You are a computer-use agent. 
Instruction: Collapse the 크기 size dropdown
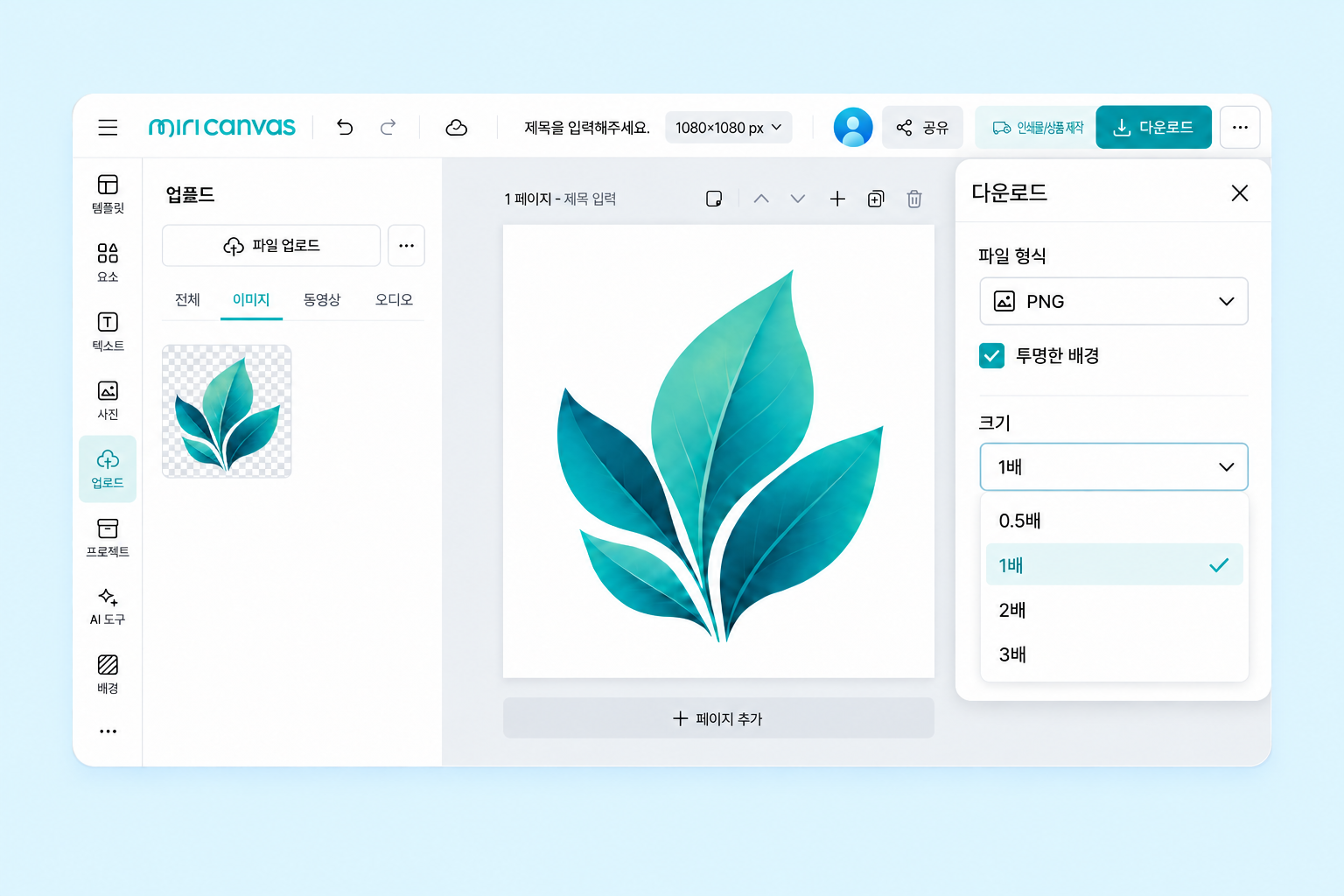pos(1114,466)
